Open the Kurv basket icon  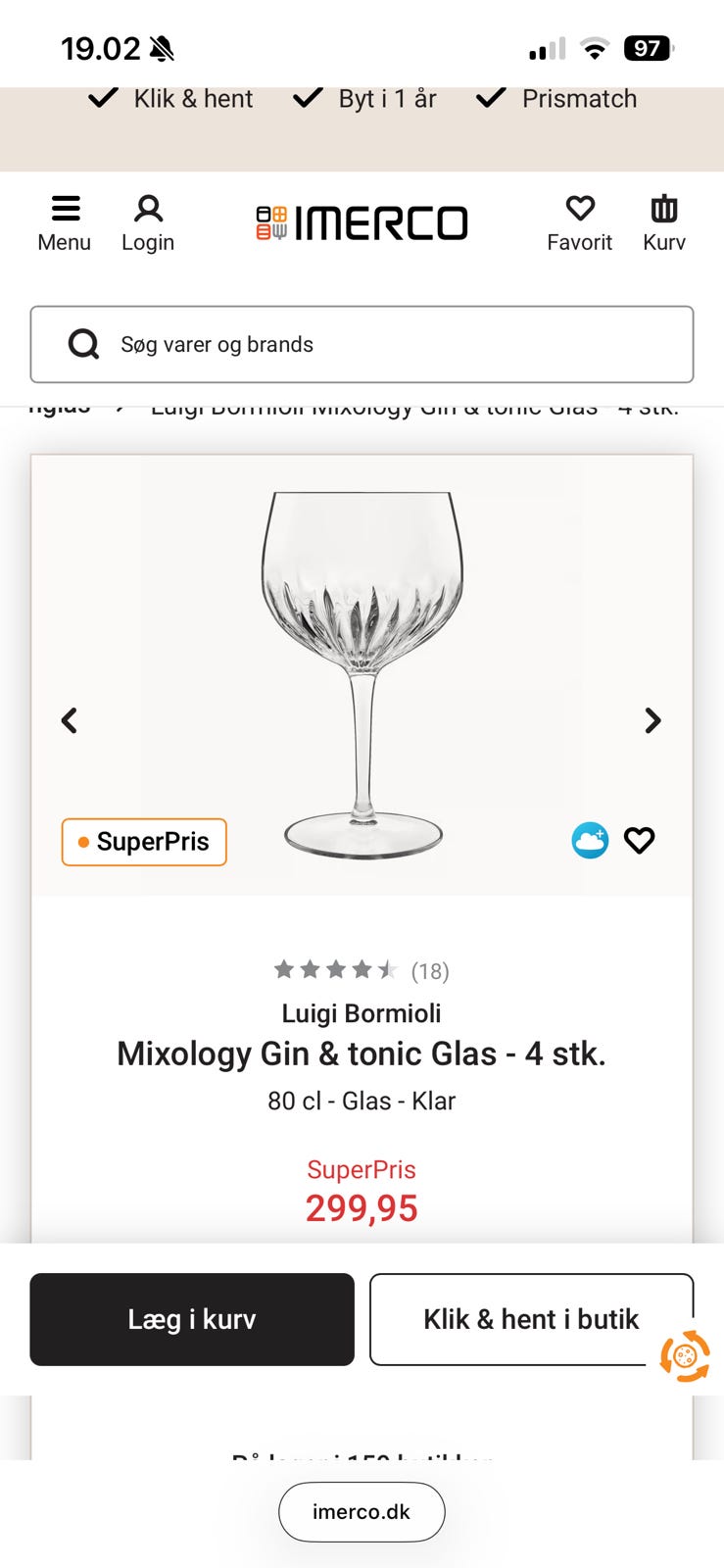click(664, 210)
